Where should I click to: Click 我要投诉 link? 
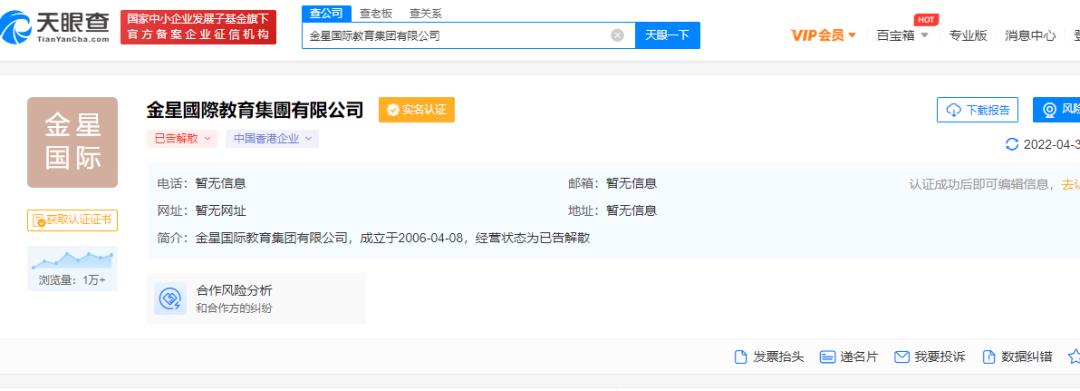coord(939,357)
